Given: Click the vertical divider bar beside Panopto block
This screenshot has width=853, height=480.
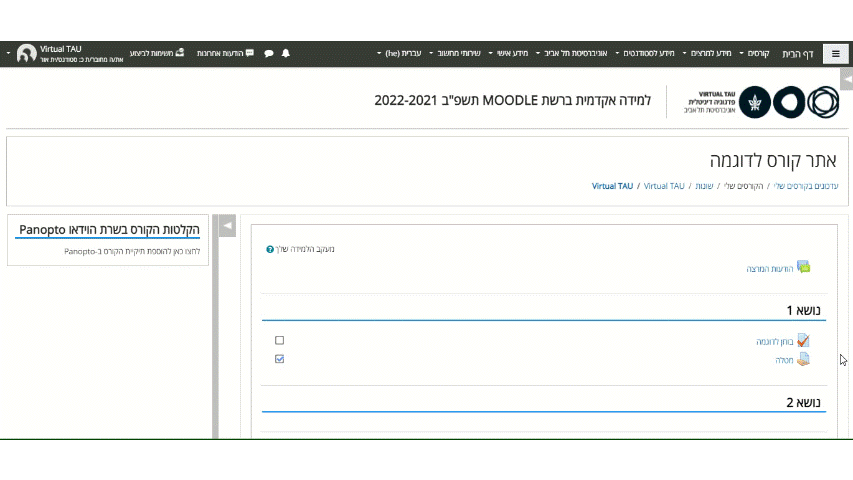Looking at the screenshot, I should pyautogui.click(x=215, y=327).
